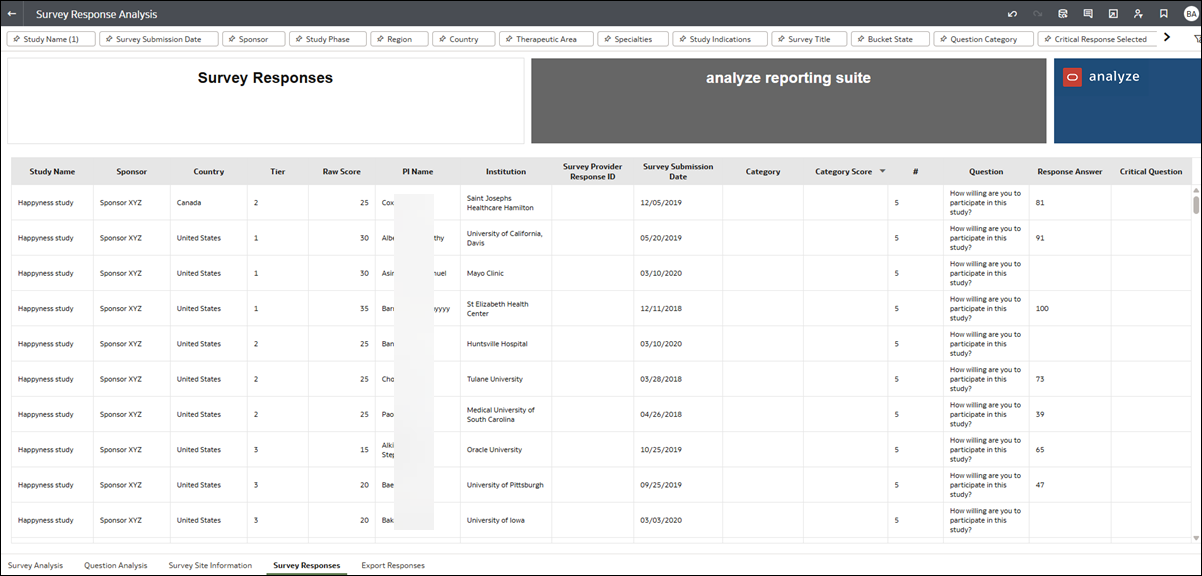Switch to the Survey Analysis tab
This screenshot has height=576, width=1202.
click(35, 565)
